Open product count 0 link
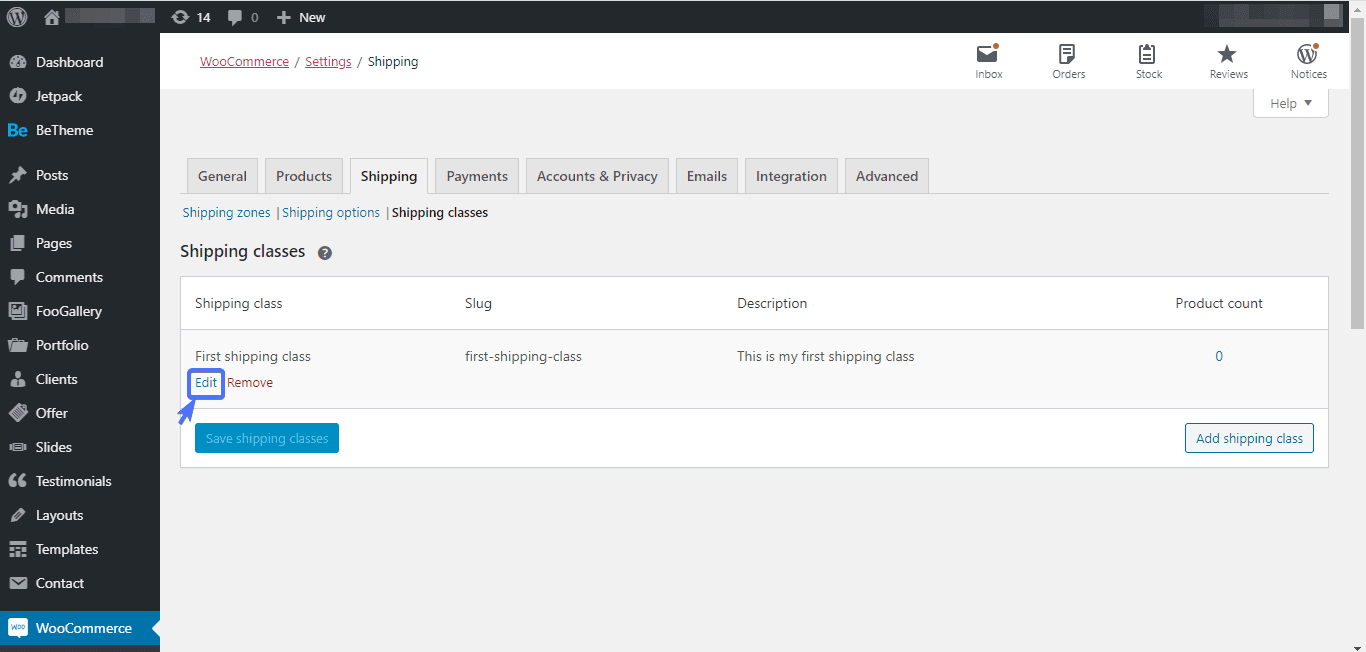1366x652 pixels. tap(1219, 356)
